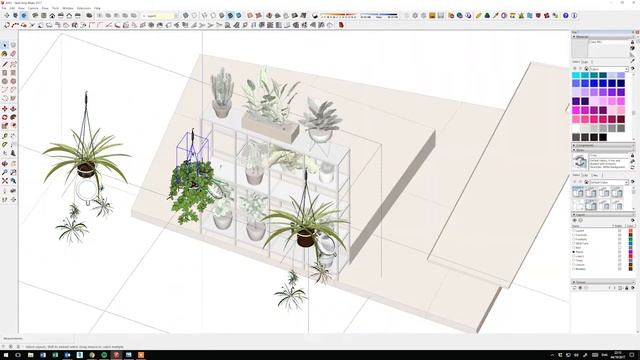Expand the Components tray panel

coord(574,145)
